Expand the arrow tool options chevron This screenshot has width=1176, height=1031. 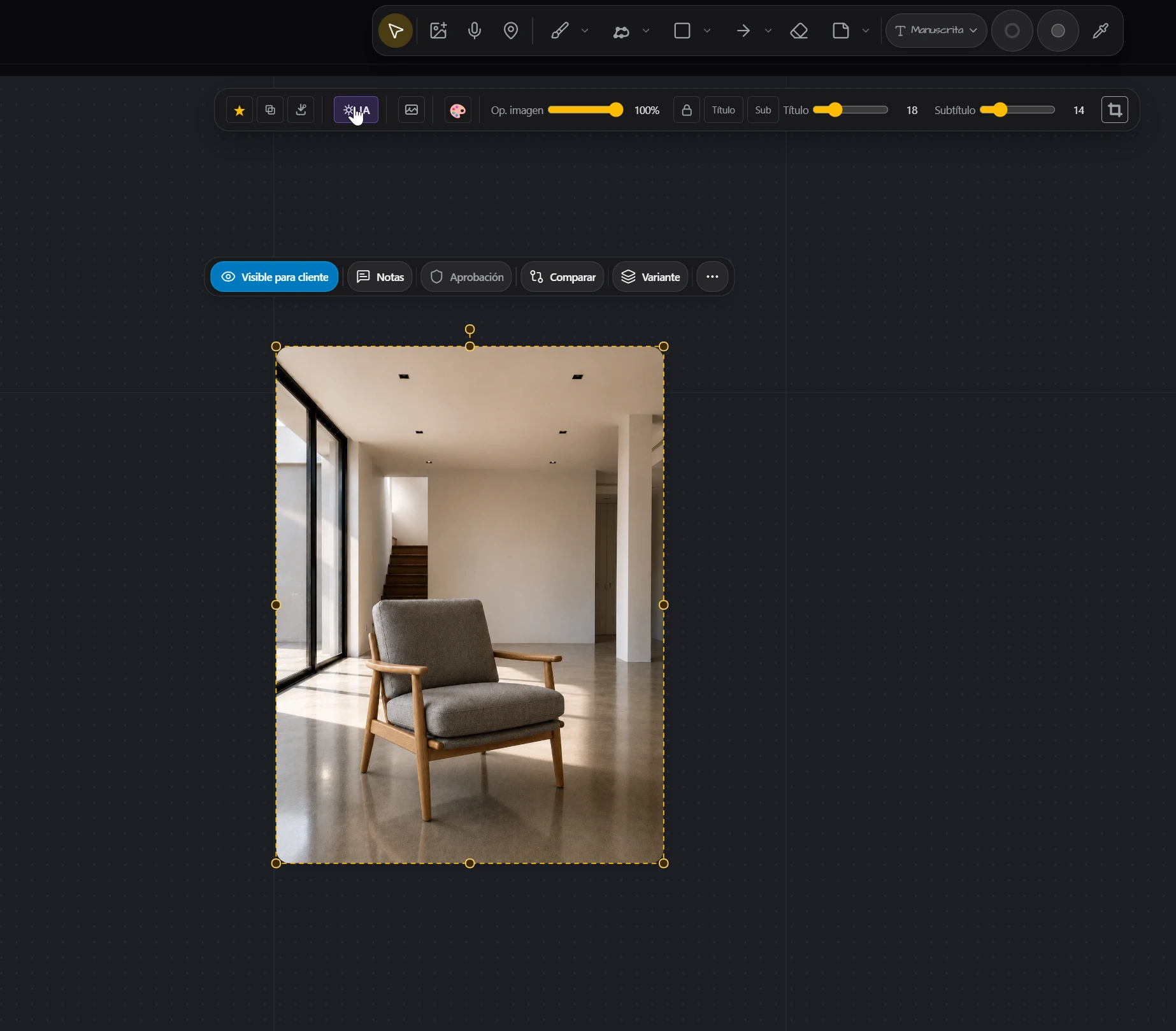[768, 31]
